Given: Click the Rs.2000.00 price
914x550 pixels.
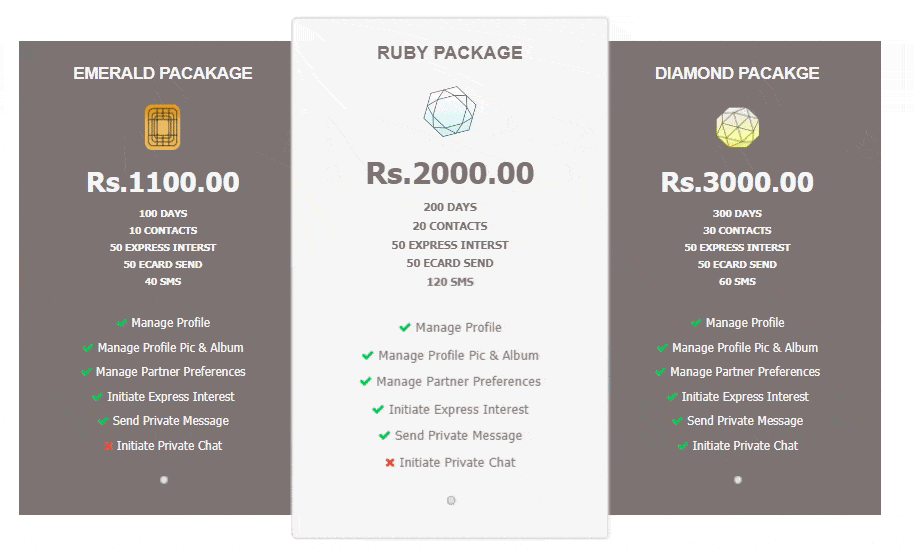Looking at the screenshot, I should coord(449,173).
